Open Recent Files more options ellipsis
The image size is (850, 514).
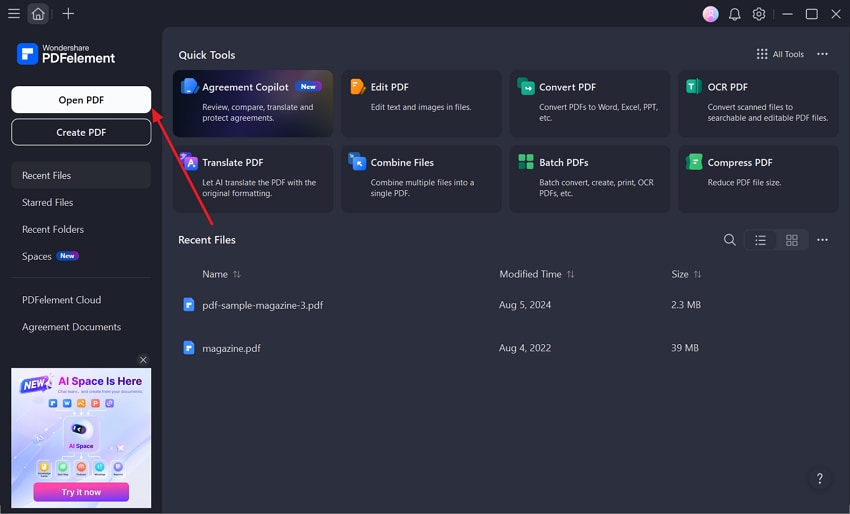point(822,240)
